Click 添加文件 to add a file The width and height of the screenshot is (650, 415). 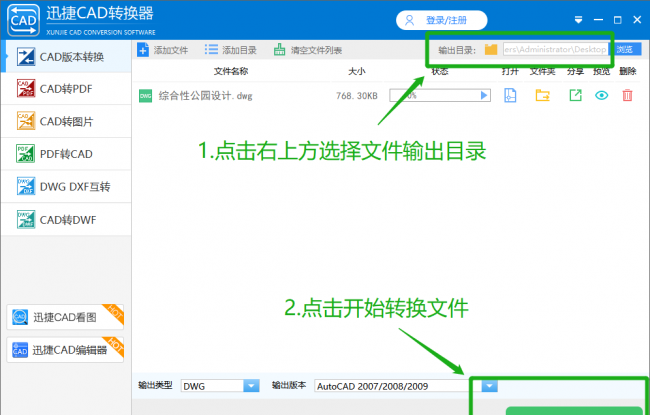(163, 50)
